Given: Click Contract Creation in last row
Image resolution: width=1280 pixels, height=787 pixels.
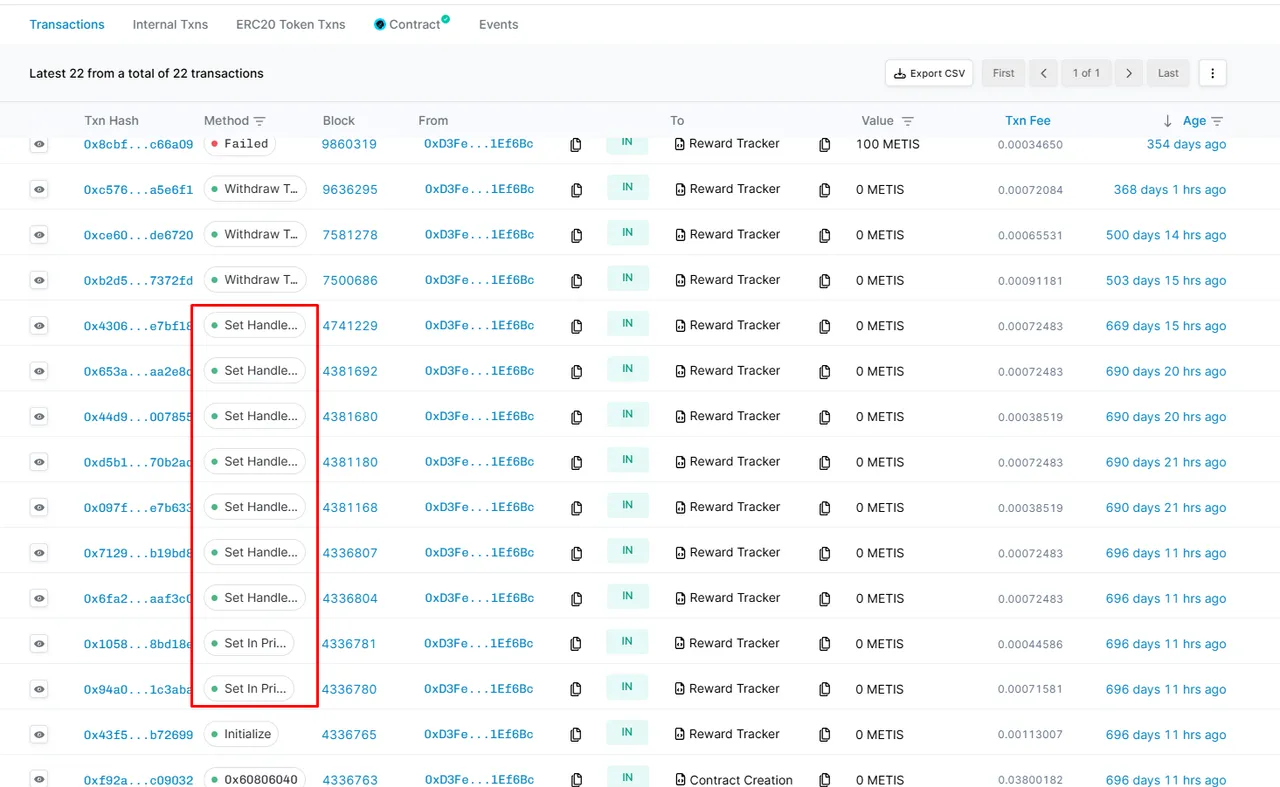Looking at the screenshot, I should [x=741, y=780].
